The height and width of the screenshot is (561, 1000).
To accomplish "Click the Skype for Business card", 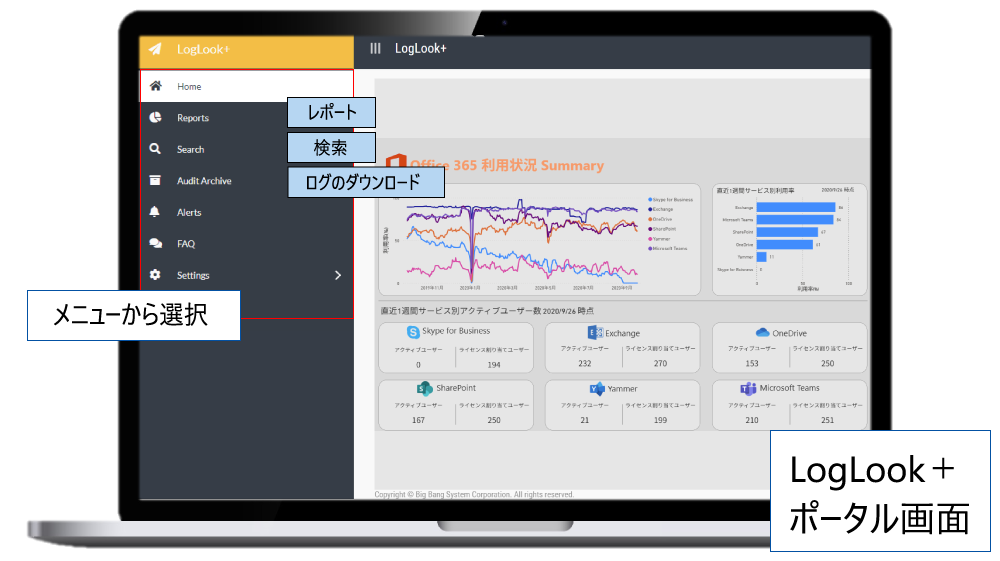I will 456,347.
